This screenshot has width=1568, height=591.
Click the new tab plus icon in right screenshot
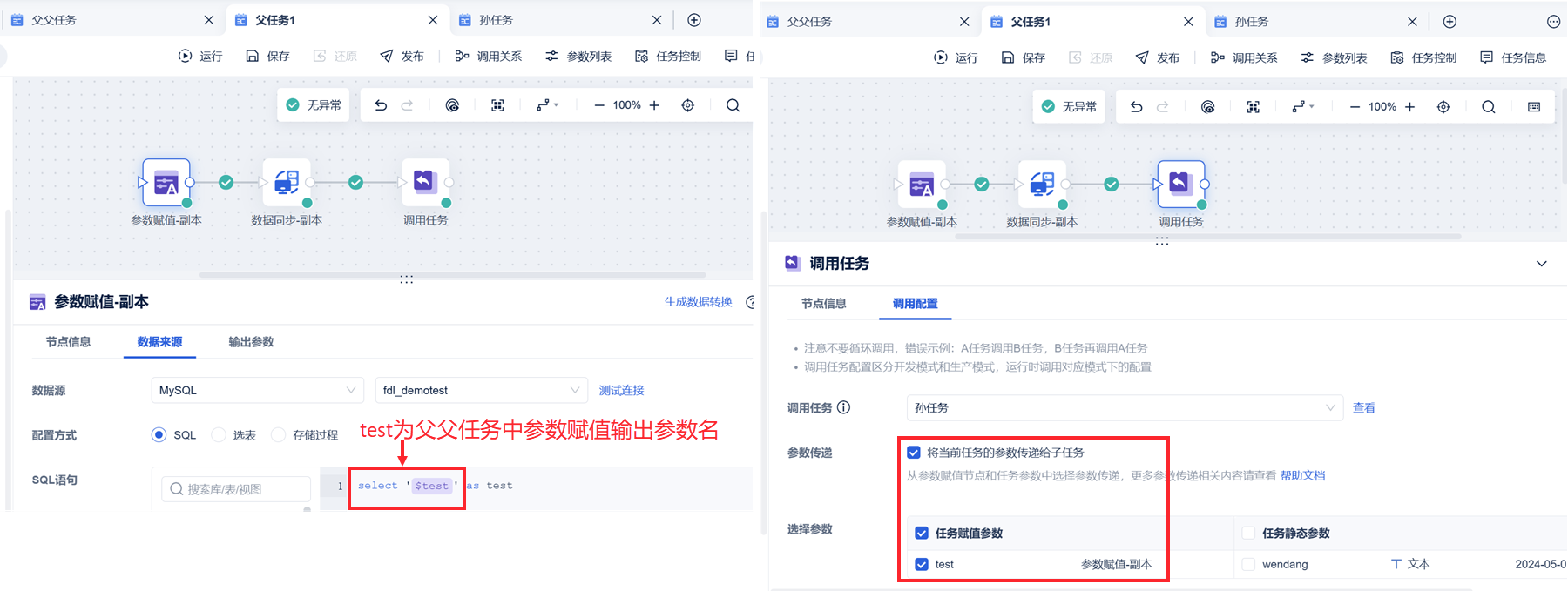[x=1450, y=22]
